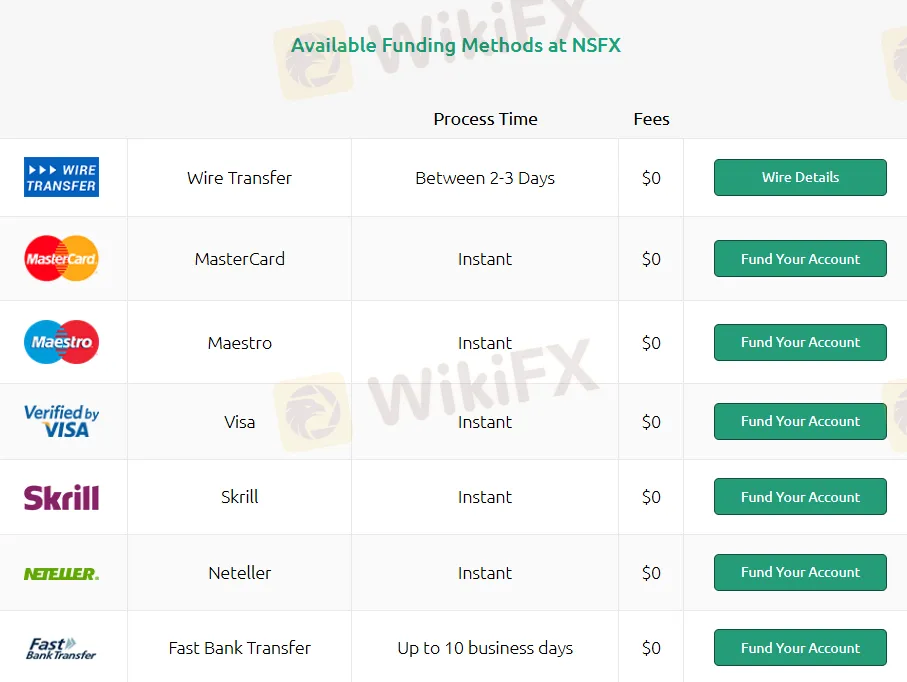Image resolution: width=907 pixels, height=682 pixels.
Task: Fund your account via Maestro
Action: coord(800,342)
